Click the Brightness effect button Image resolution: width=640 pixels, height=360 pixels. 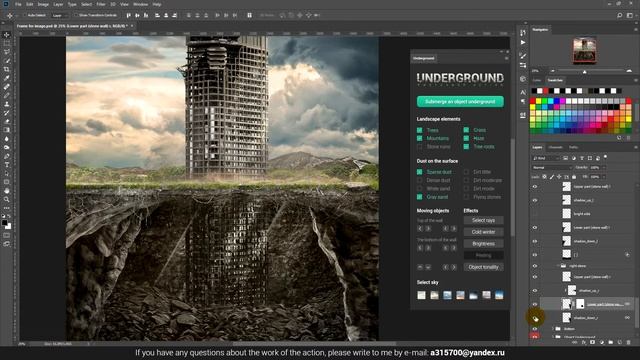(483, 244)
